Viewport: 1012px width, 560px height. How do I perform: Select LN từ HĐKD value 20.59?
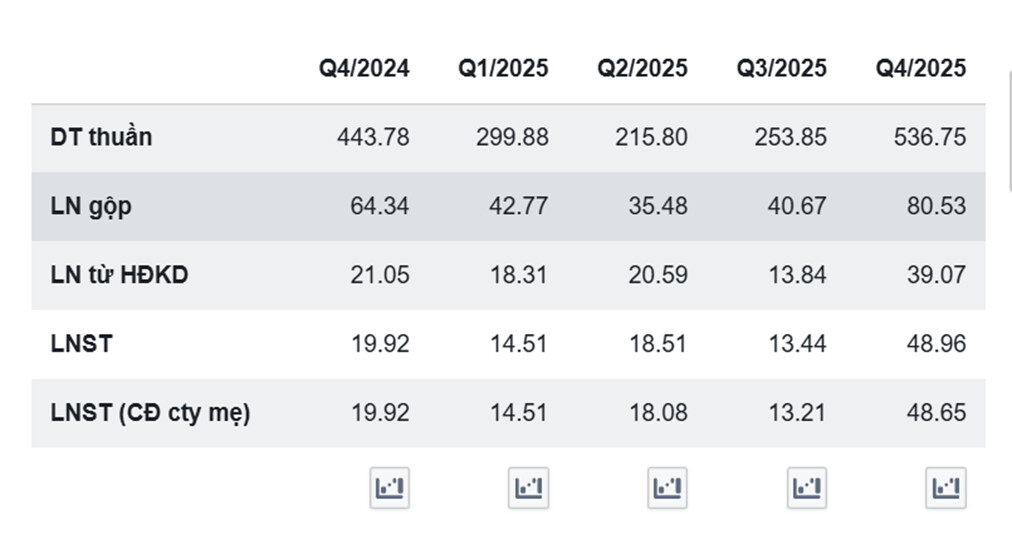[x=658, y=275]
